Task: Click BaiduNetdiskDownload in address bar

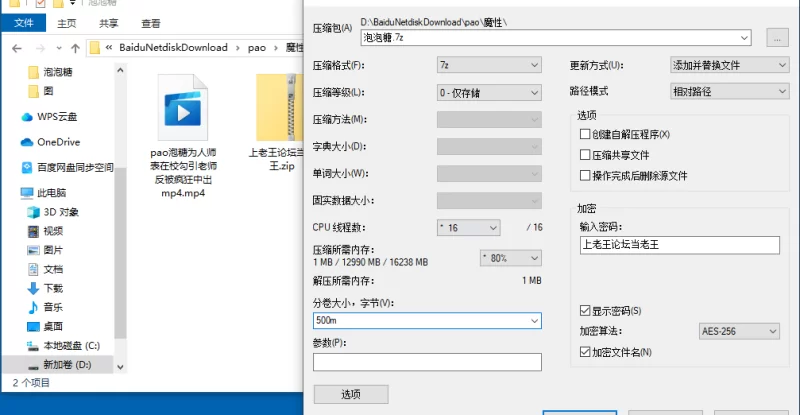Action: click(x=173, y=47)
